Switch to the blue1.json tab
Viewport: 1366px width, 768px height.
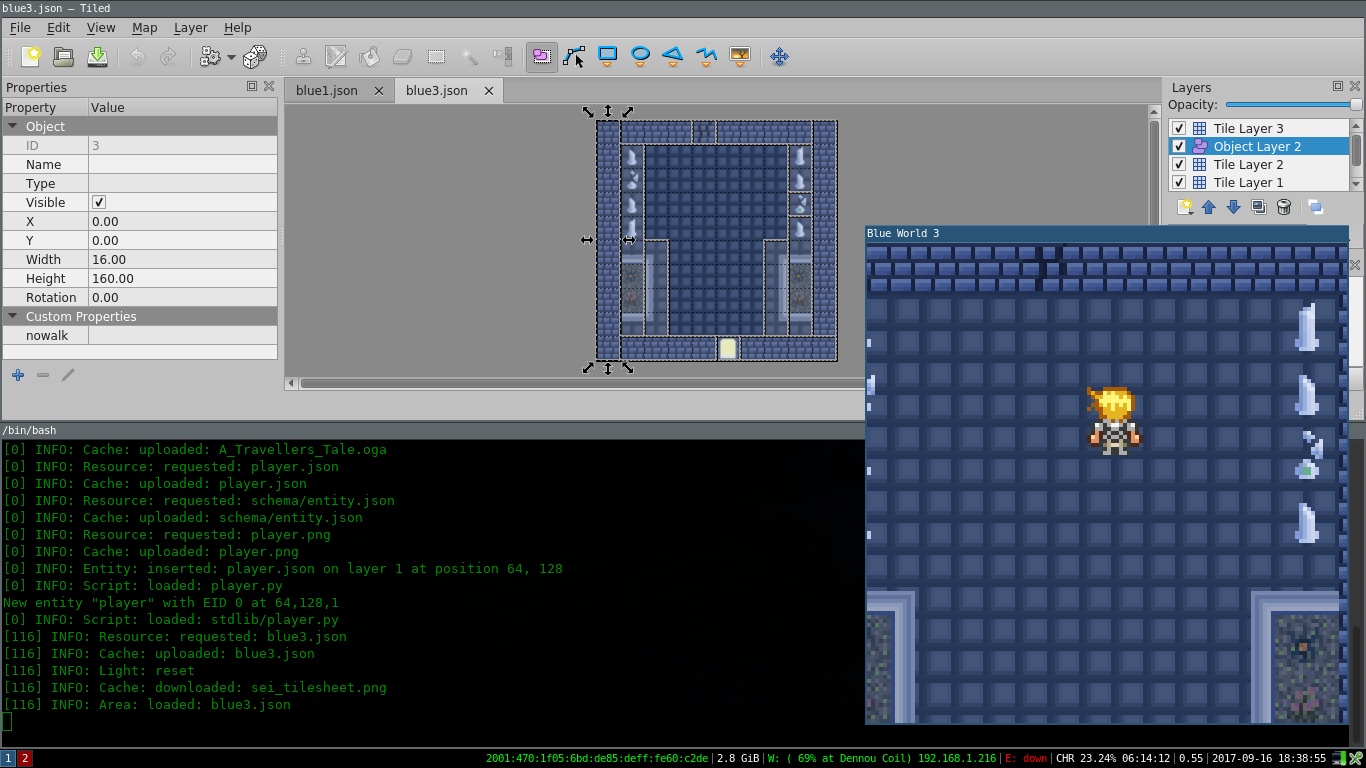(326, 90)
